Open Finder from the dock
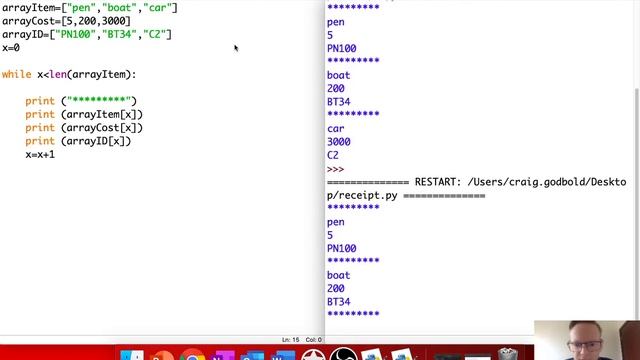The width and height of the screenshot is (640, 360). tap(132, 355)
